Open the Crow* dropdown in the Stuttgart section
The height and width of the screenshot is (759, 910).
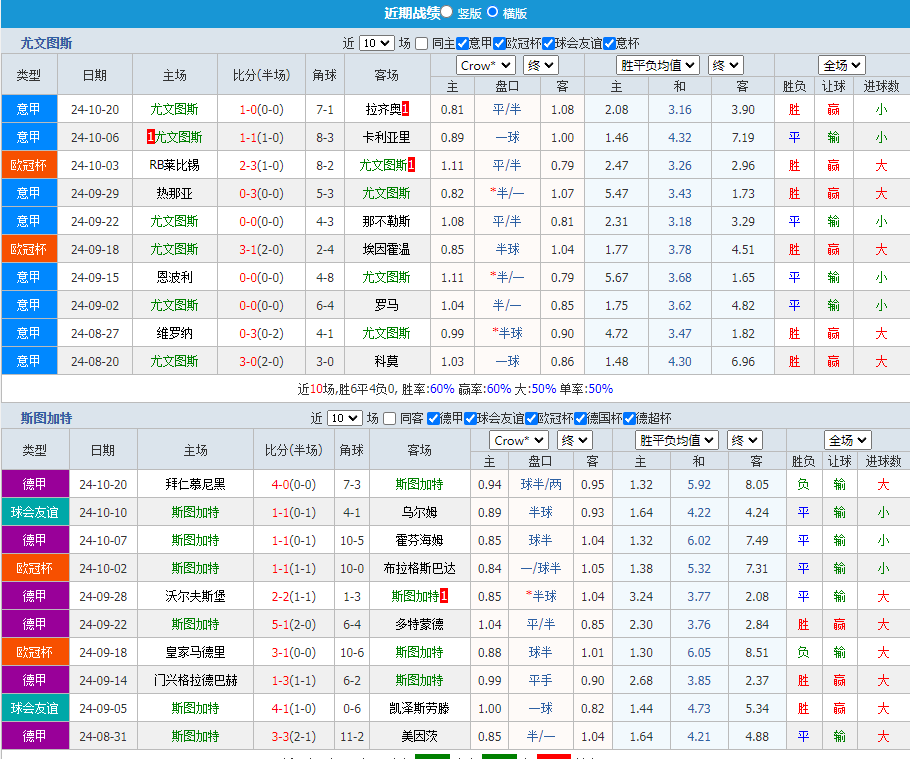518,439
